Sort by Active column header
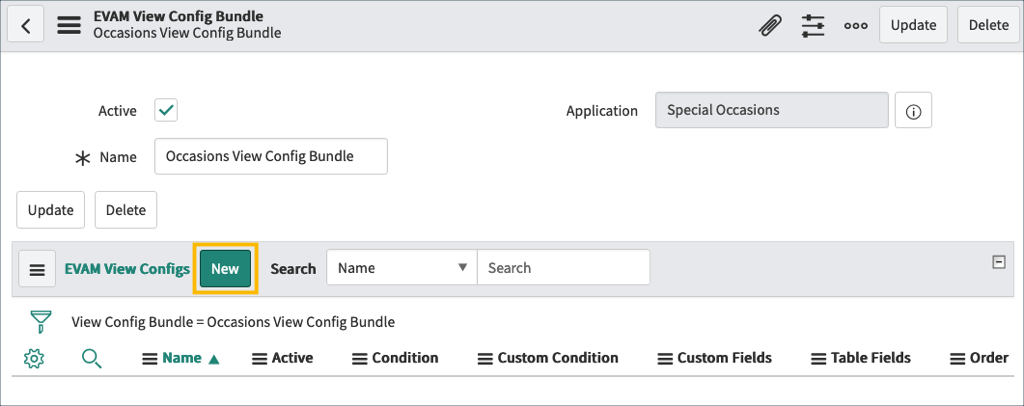This screenshot has width=1024, height=406. tap(293, 358)
